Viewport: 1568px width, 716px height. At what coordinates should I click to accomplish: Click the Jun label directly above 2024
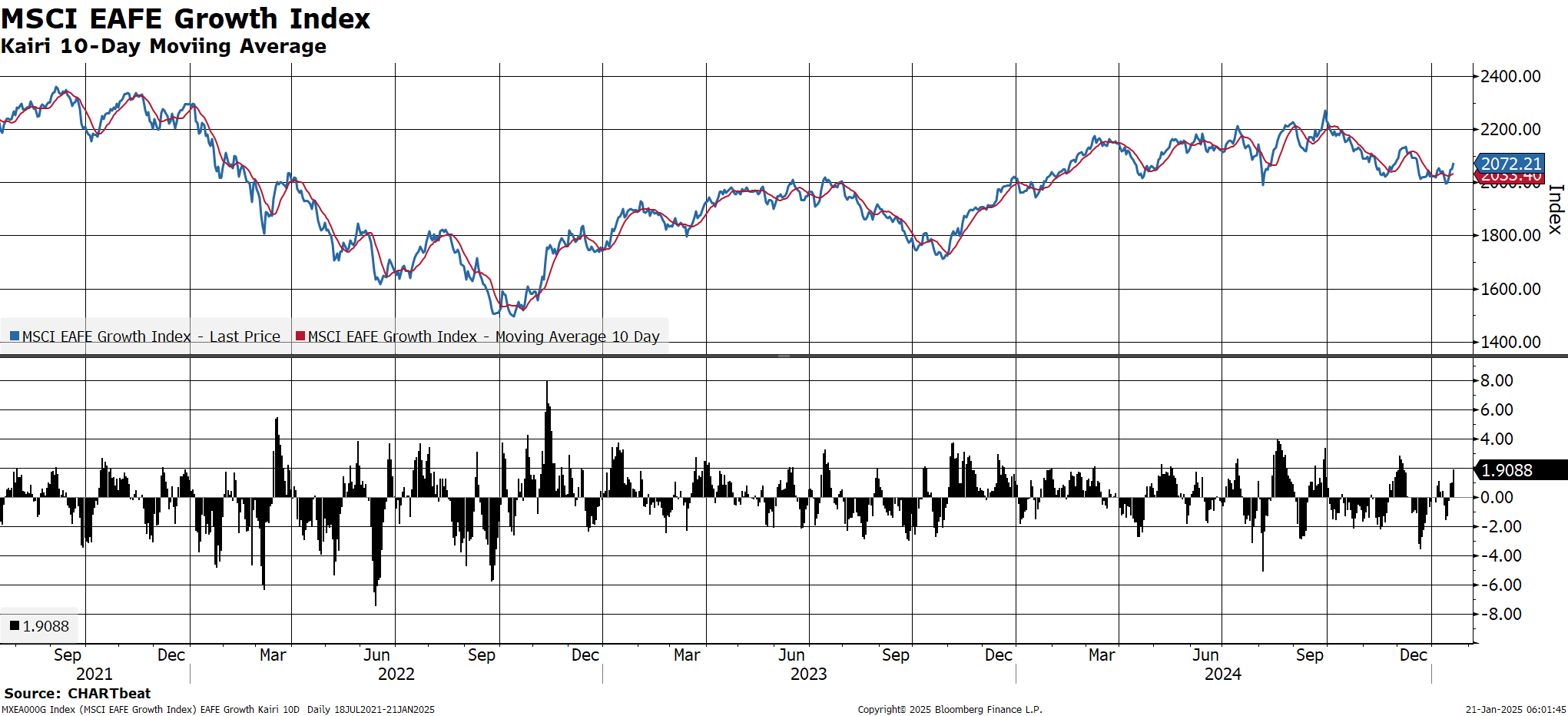tap(1205, 655)
